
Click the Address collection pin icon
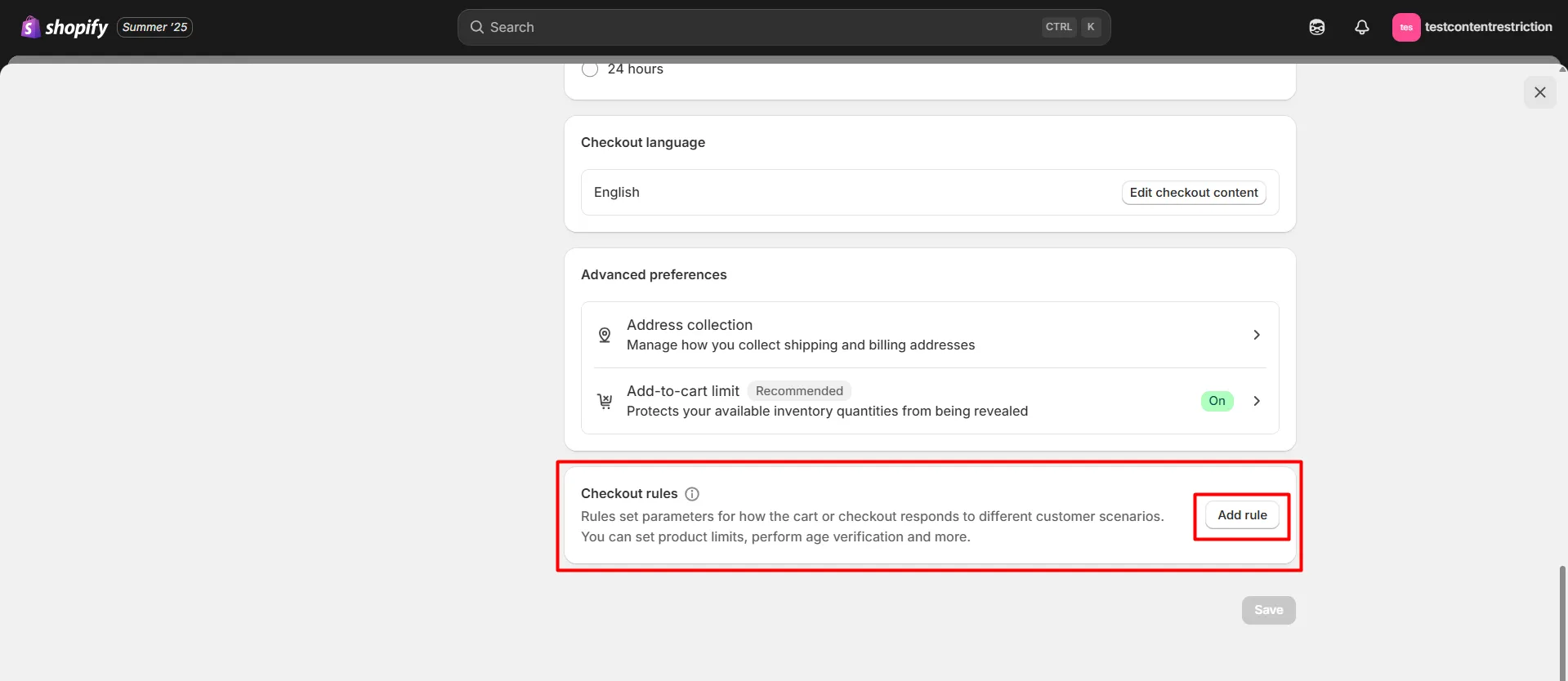point(605,335)
